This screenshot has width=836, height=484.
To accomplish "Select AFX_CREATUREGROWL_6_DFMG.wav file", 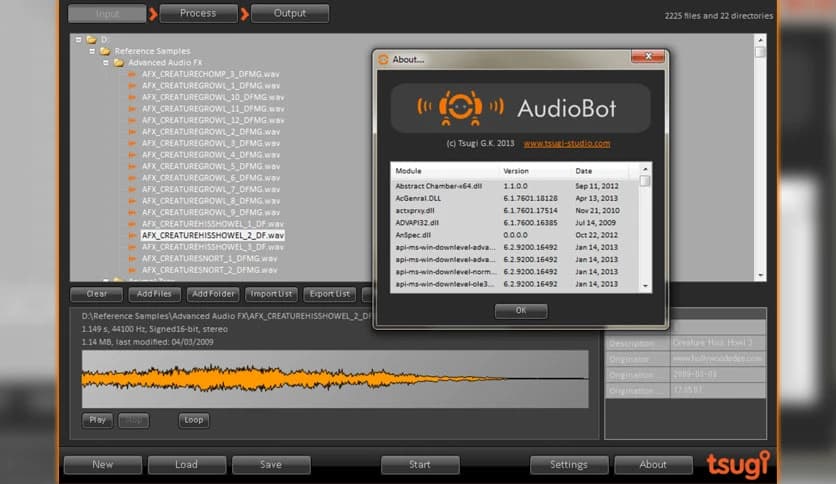I will (x=211, y=178).
